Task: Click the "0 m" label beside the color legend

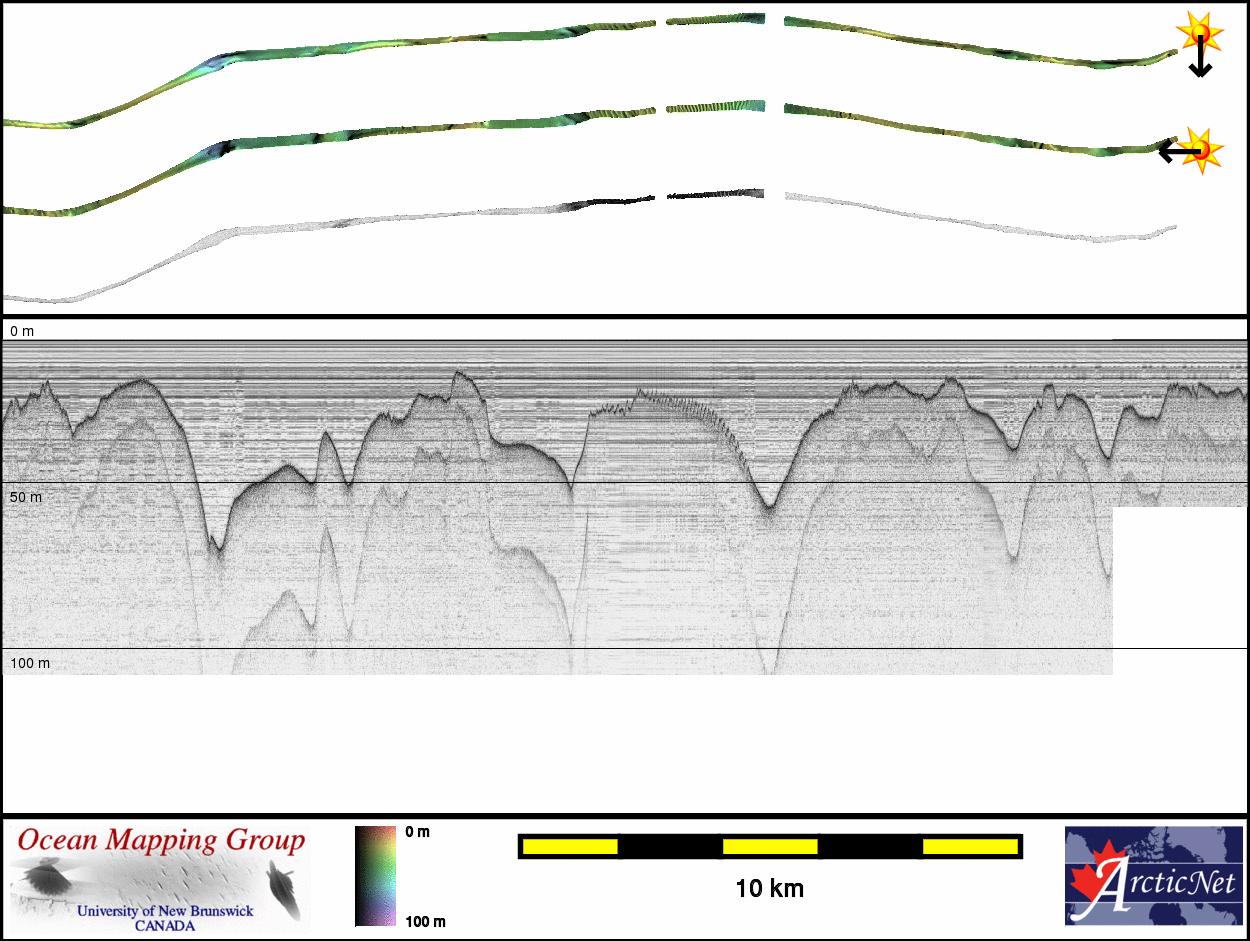Action: 418,832
